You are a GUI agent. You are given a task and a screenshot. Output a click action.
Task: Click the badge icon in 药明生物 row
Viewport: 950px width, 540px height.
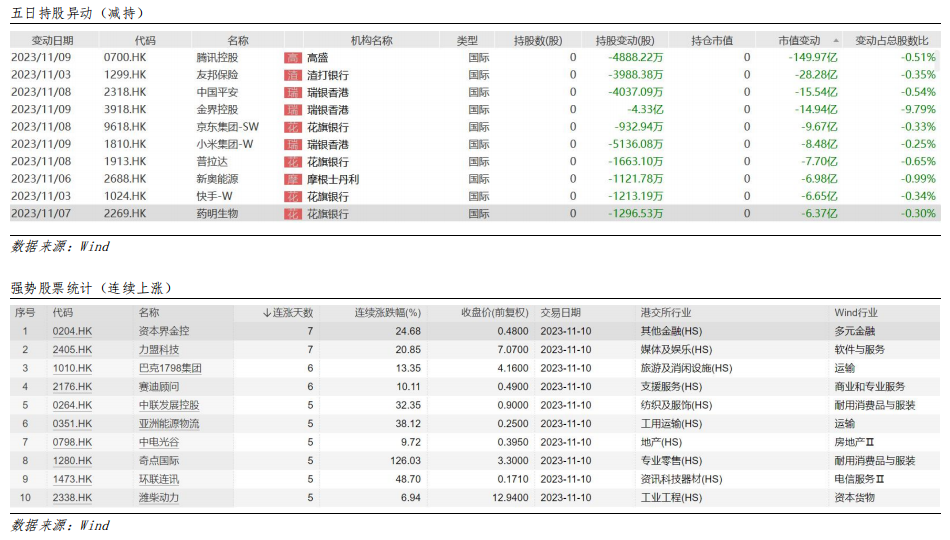pos(293,215)
